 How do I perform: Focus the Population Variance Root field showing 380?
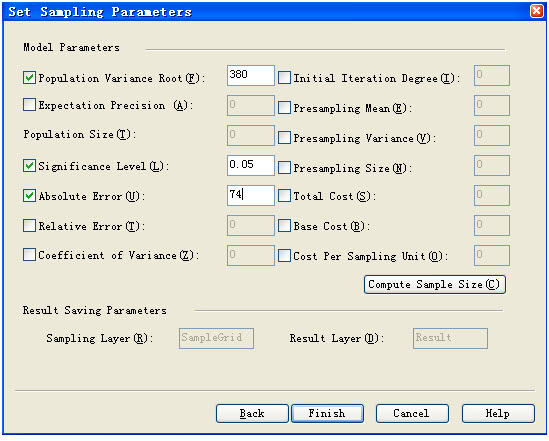(x=251, y=75)
